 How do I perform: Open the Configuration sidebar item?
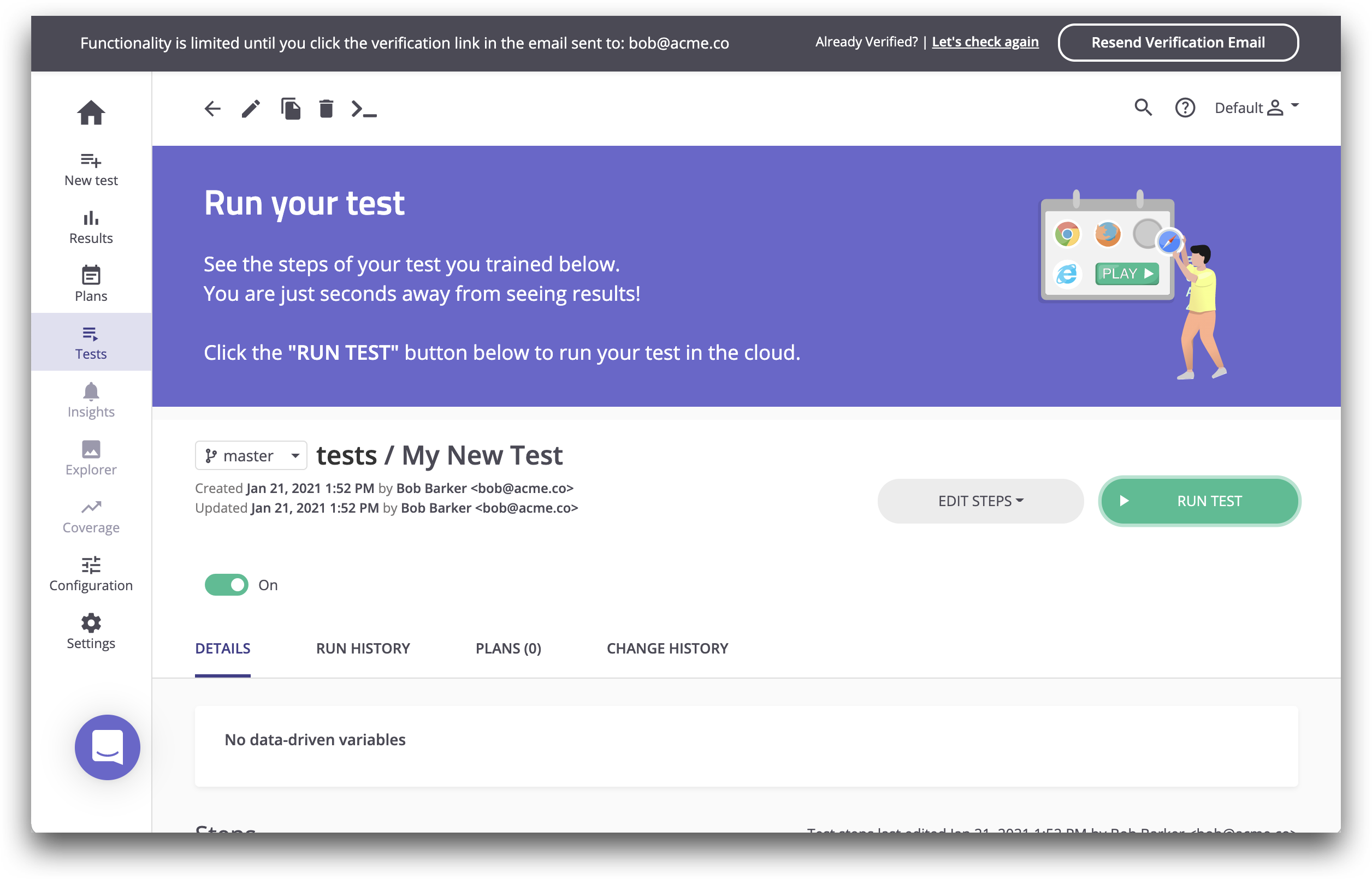pyautogui.click(x=91, y=574)
